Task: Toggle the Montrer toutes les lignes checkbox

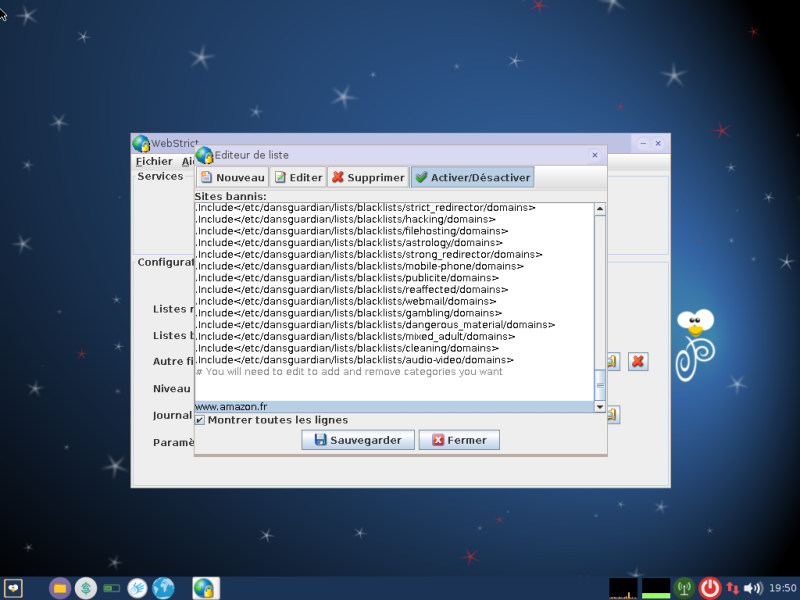Action: 200,420
